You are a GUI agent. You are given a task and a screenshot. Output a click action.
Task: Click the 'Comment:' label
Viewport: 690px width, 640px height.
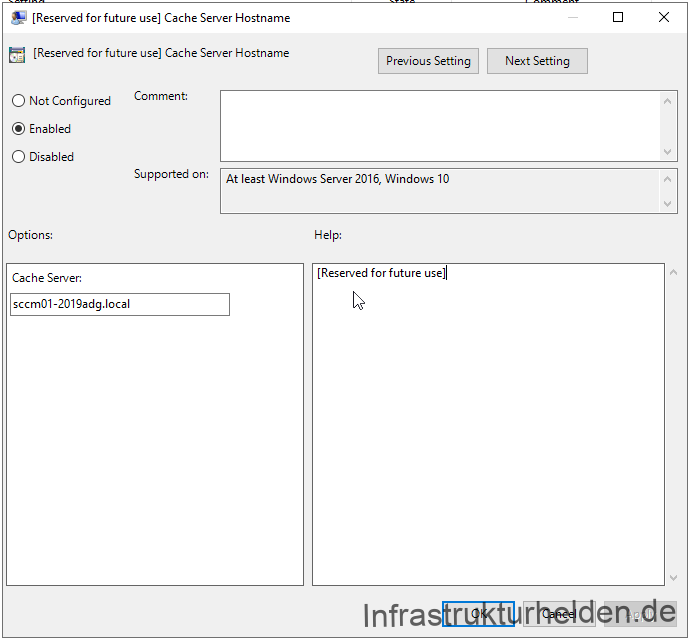(x=161, y=96)
